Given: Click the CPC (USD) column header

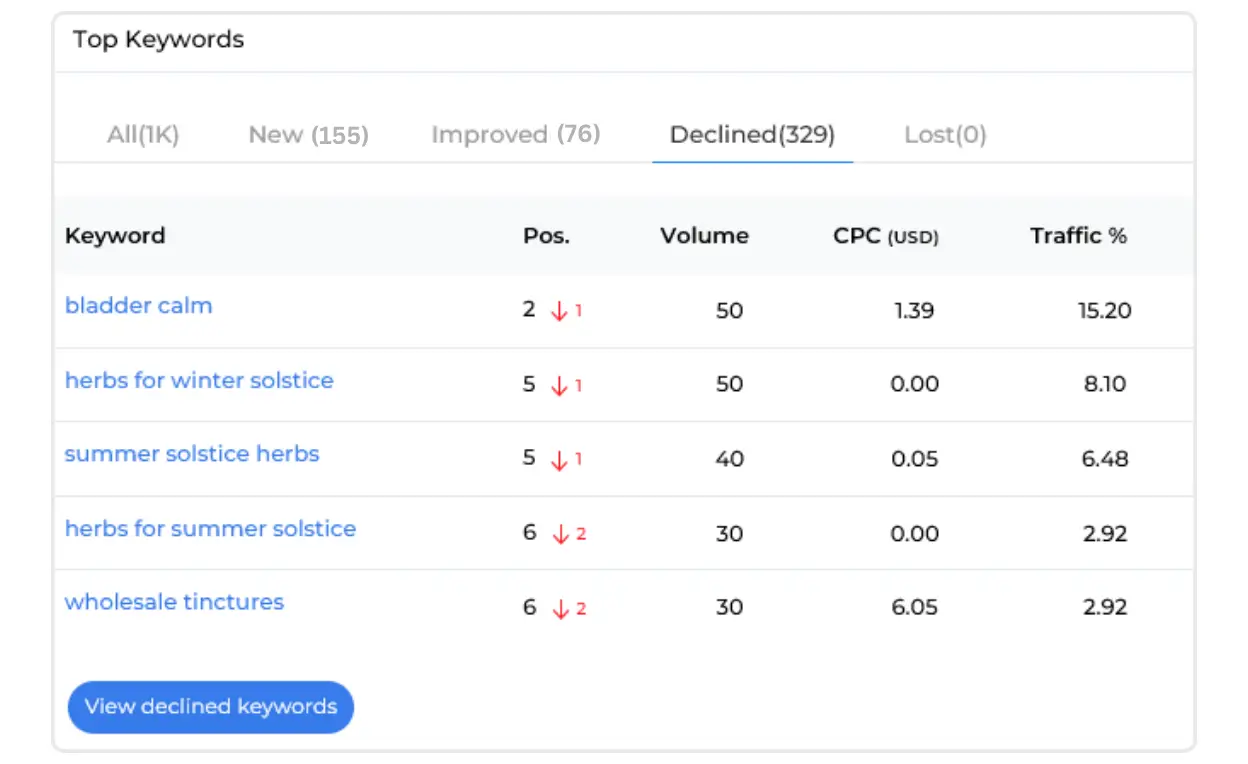Looking at the screenshot, I should click(x=885, y=236).
